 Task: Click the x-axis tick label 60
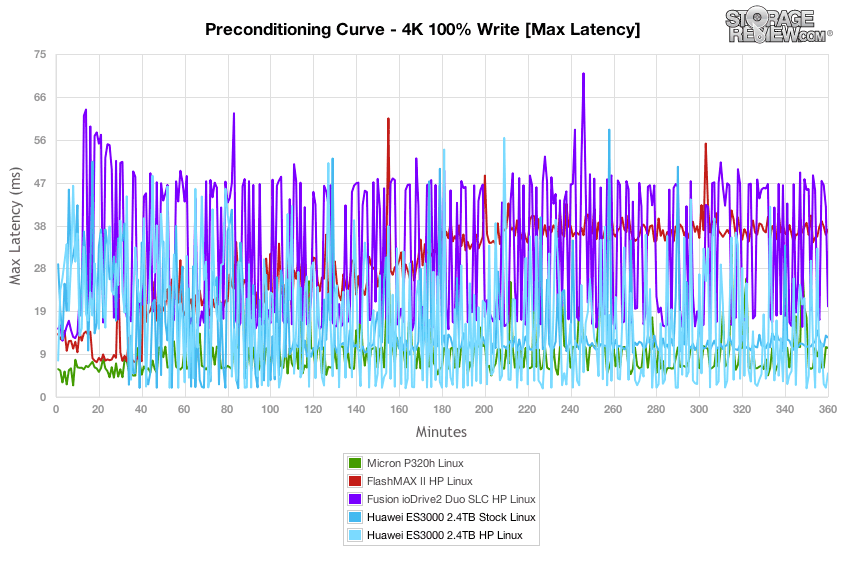184,409
